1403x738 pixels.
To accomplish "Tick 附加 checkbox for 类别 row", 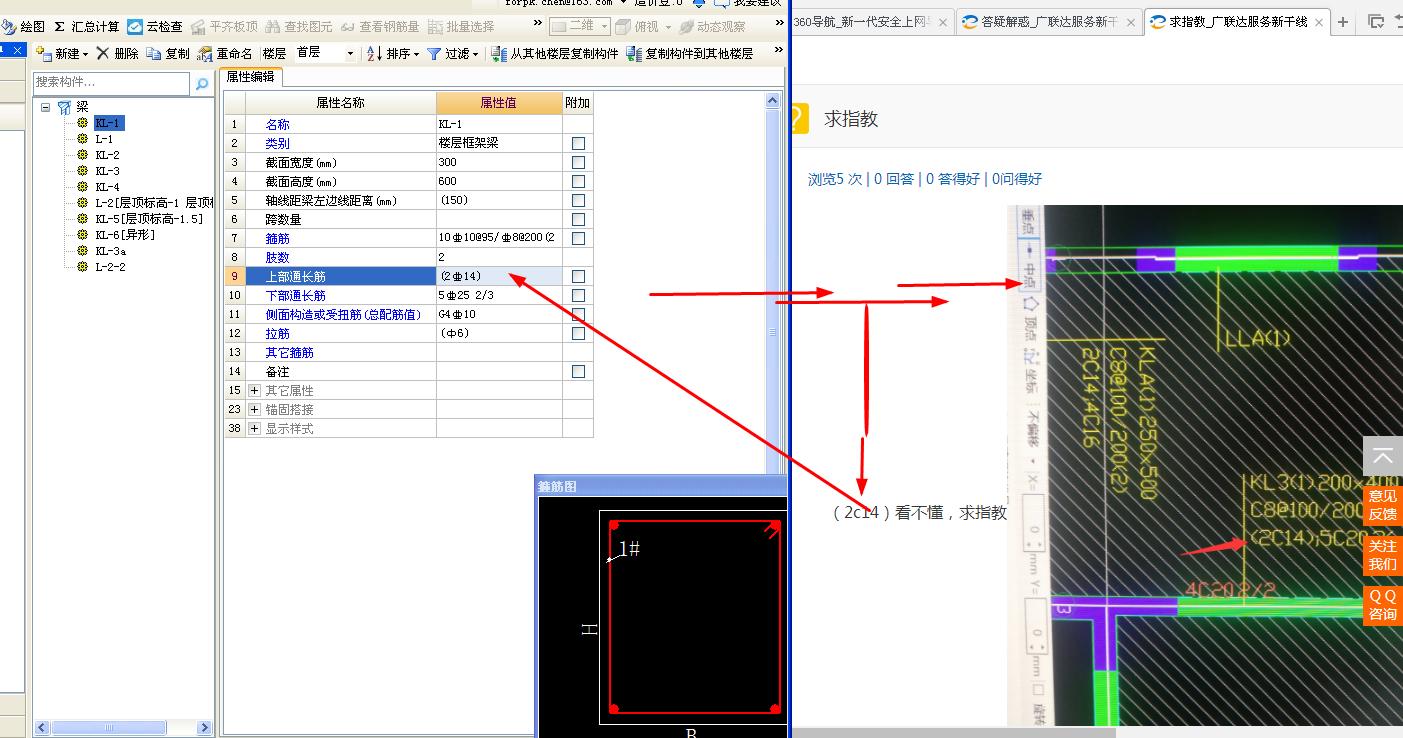I will click(578, 143).
